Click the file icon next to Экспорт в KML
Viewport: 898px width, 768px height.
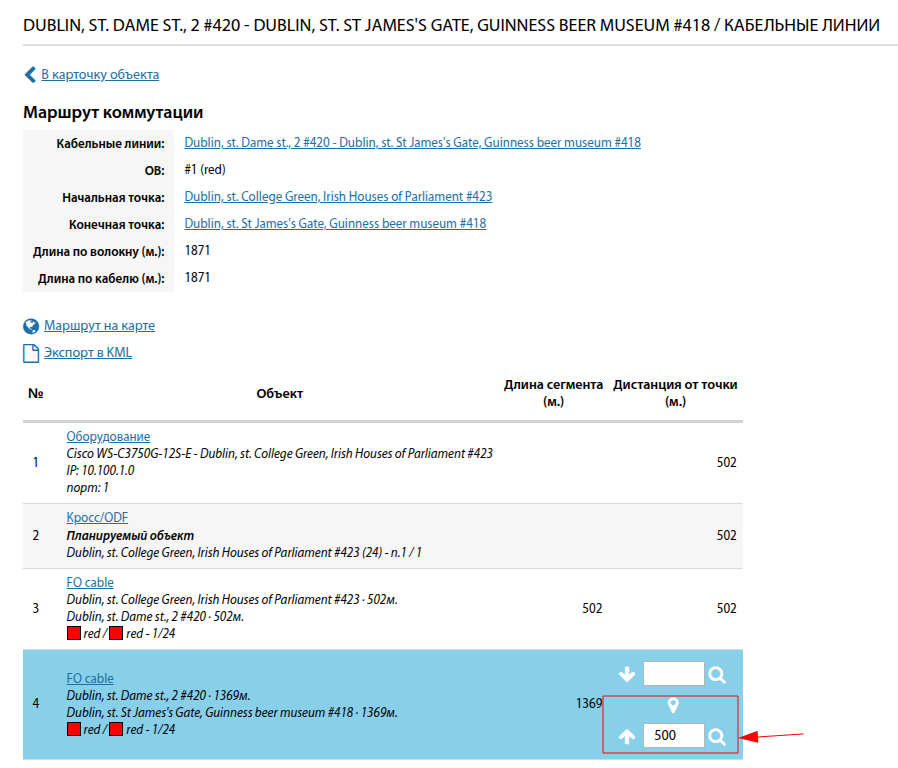31,353
